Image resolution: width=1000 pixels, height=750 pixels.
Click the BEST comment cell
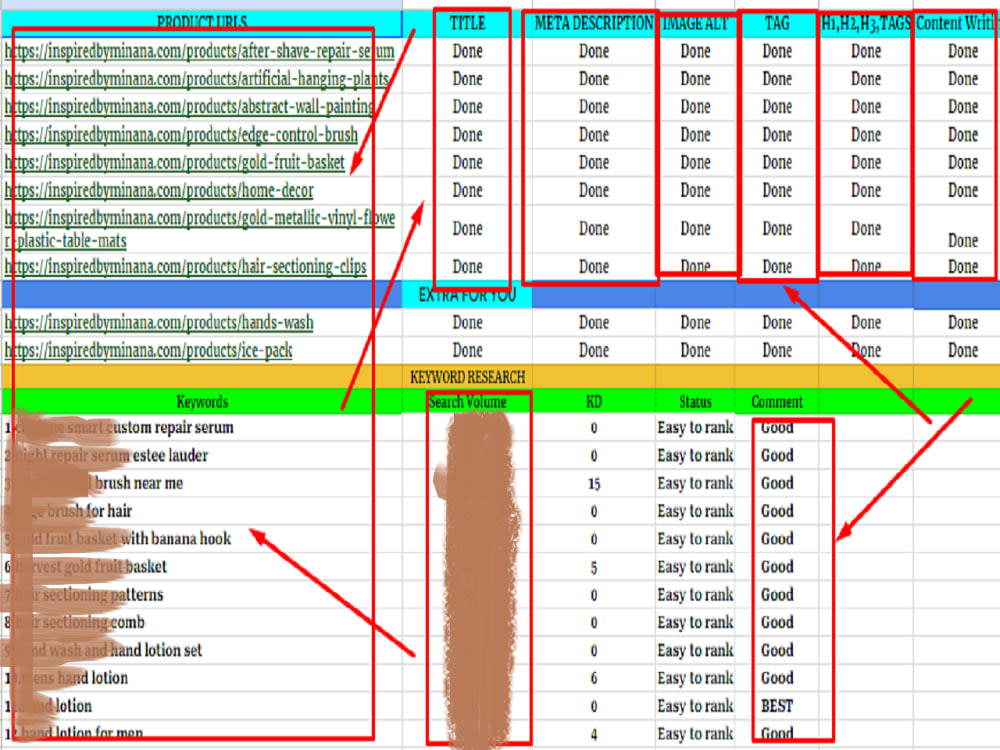tap(777, 707)
